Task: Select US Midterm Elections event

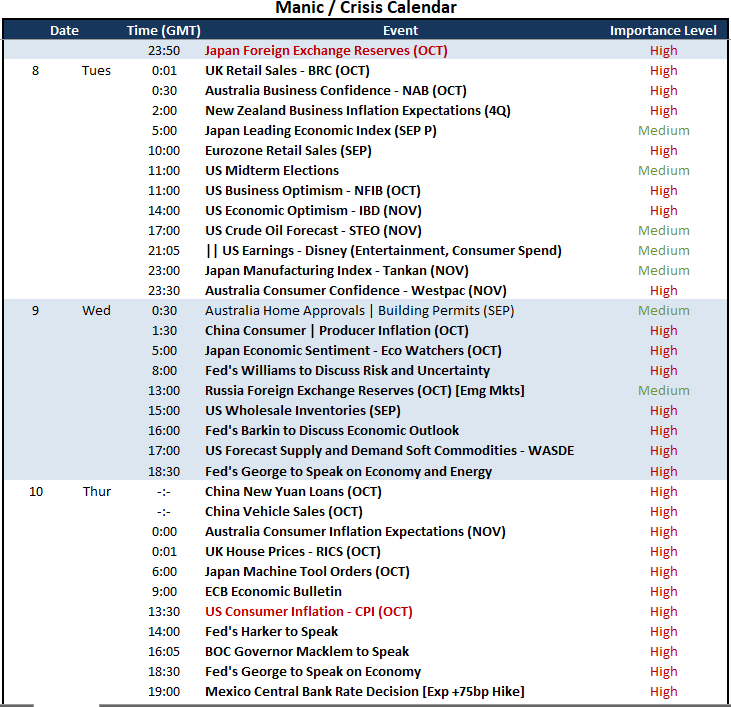Action: click(x=272, y=171)
